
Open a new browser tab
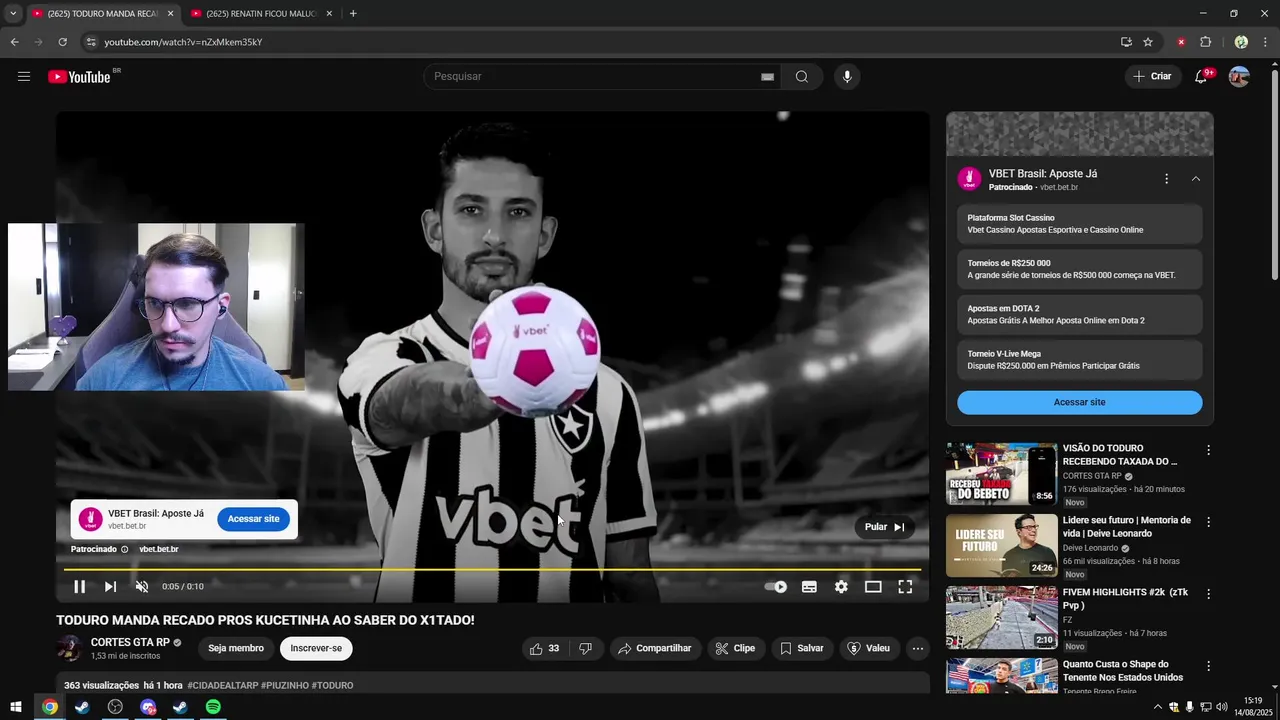(x=353, y=14)
